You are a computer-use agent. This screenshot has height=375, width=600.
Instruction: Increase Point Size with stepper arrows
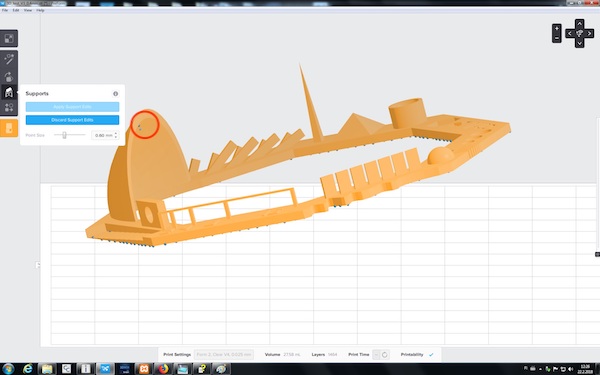[x=116, y=133]
